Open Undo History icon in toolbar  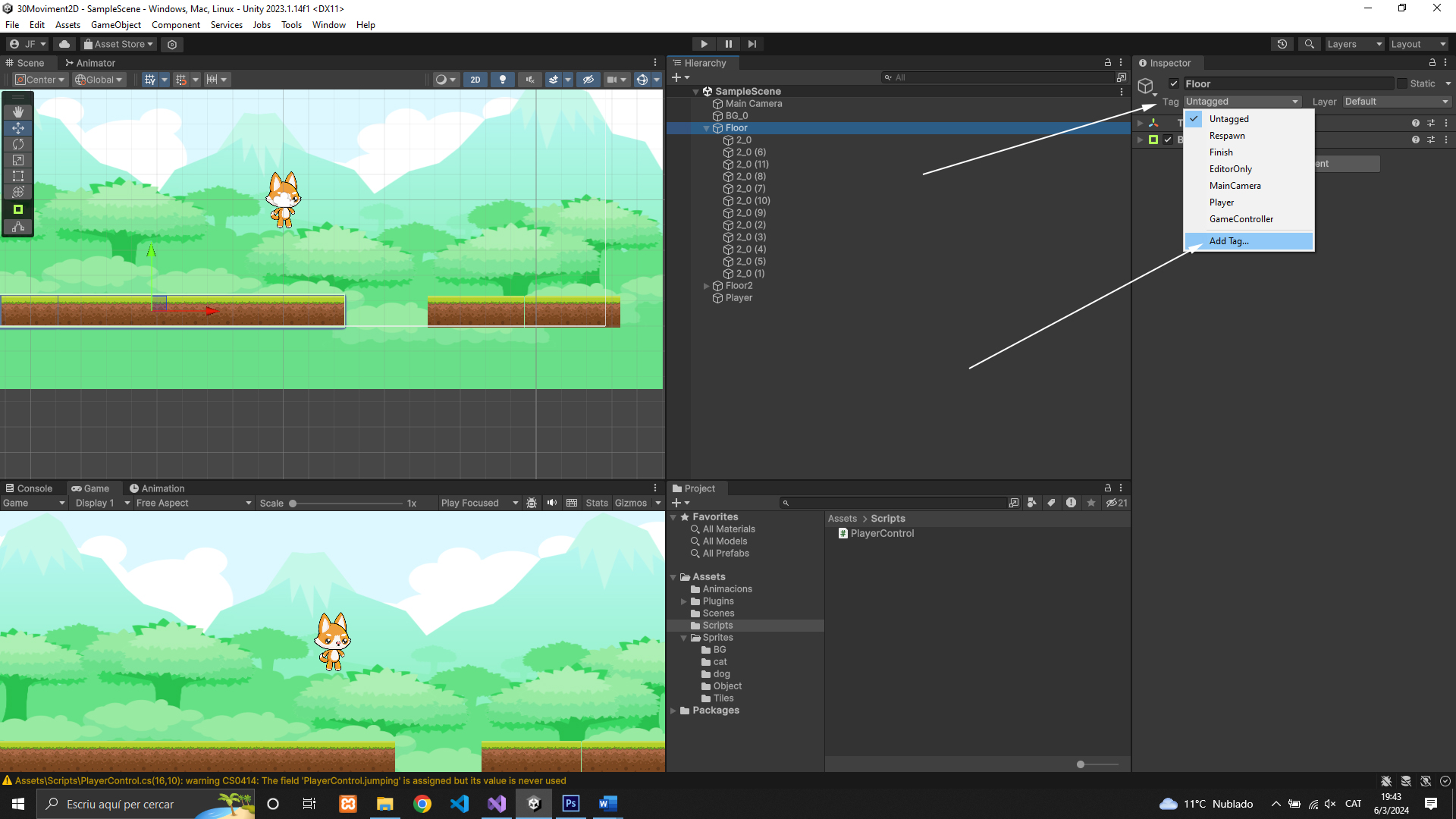point(1282,44)
